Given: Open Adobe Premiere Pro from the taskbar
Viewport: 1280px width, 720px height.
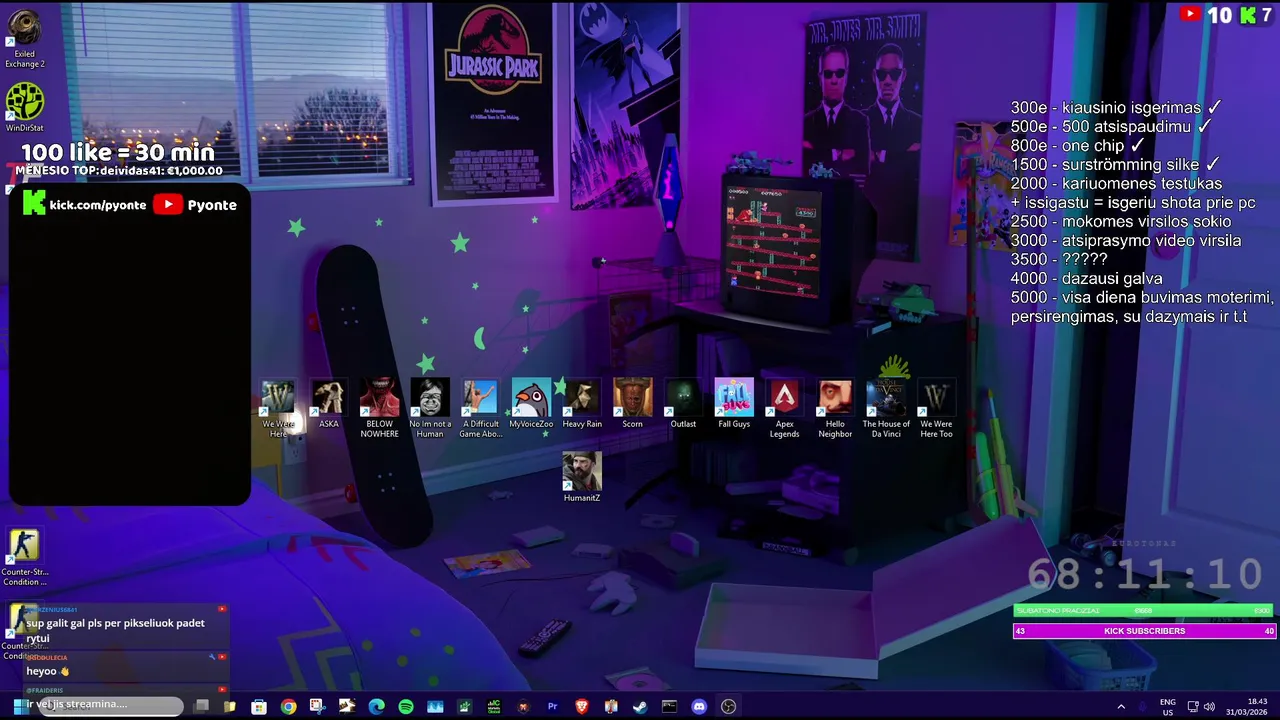Looking at the screenshot, I should (552, 706).
